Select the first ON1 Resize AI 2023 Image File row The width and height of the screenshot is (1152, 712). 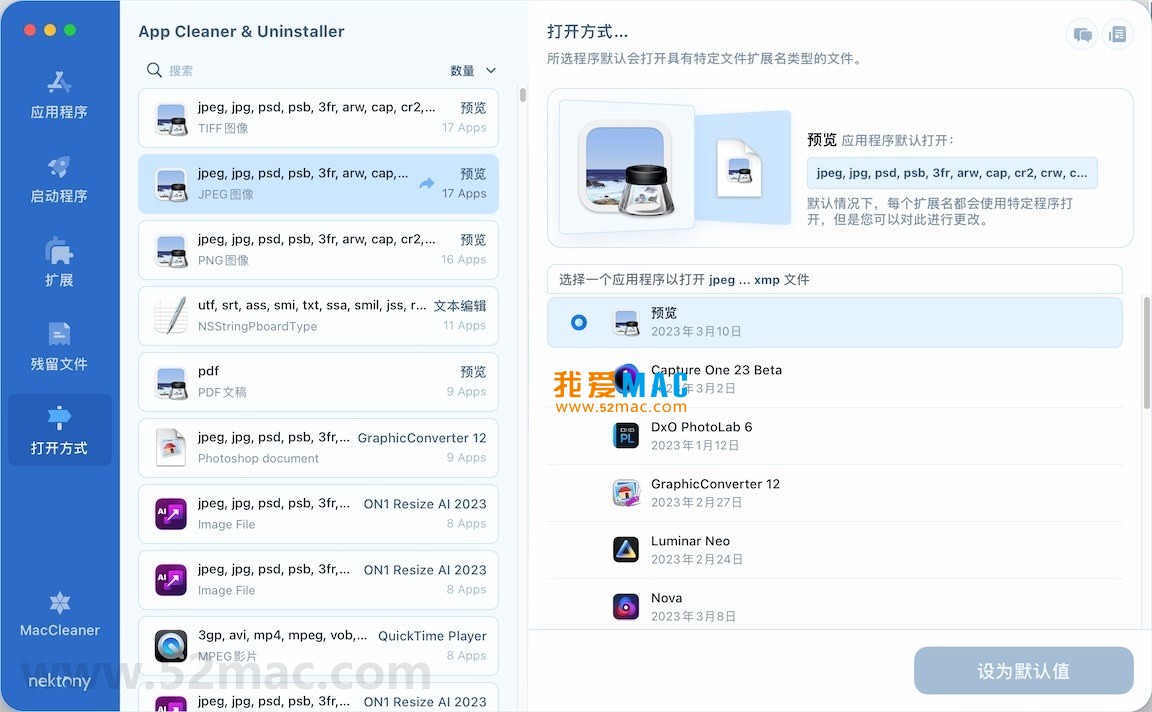(318, 514)
